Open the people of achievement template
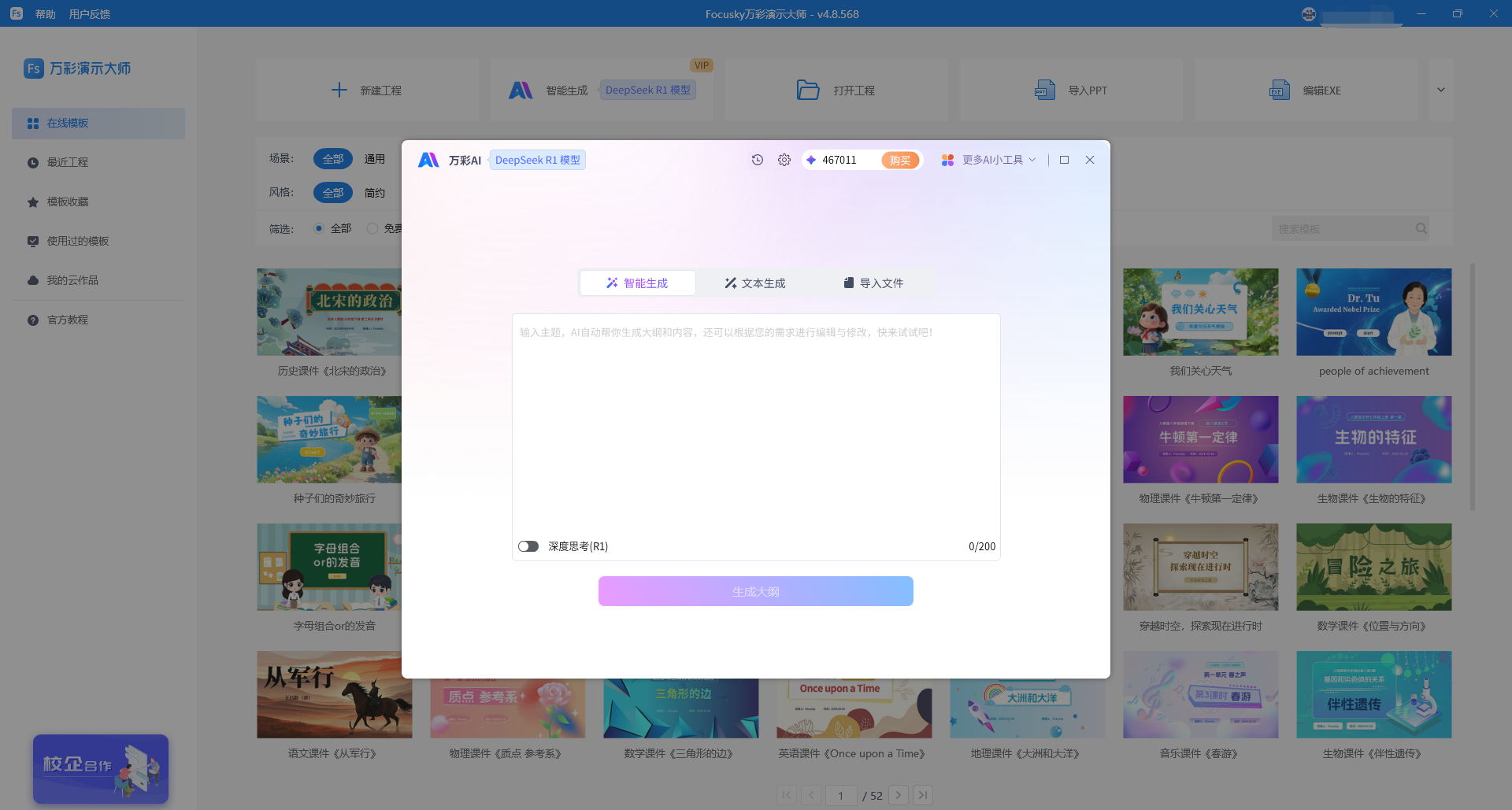 (x=1374, y=312)
